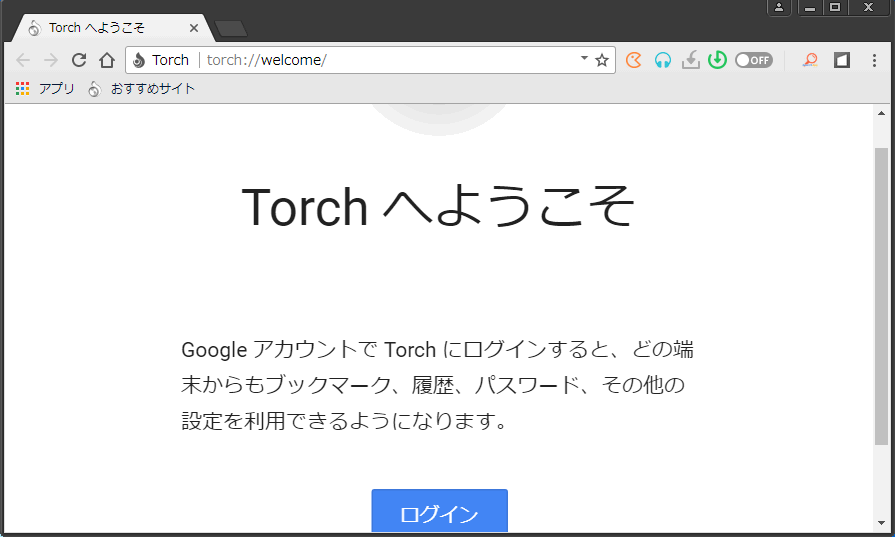This screenshot has width=895, height=537.
Task: Open Torch Torrent with the green icon
Action: [x=717, y=60]
